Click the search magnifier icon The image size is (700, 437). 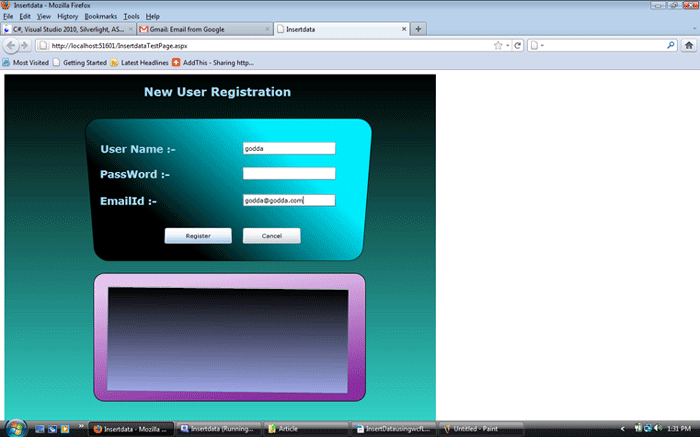[x=671, y=45]
